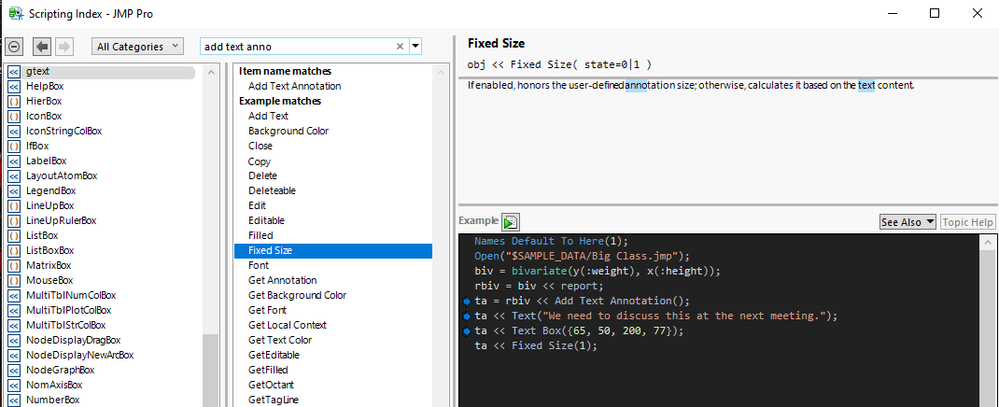Click the message icon beside MultiTblNumColBox

pyautogui.click(x=13, y=296)
